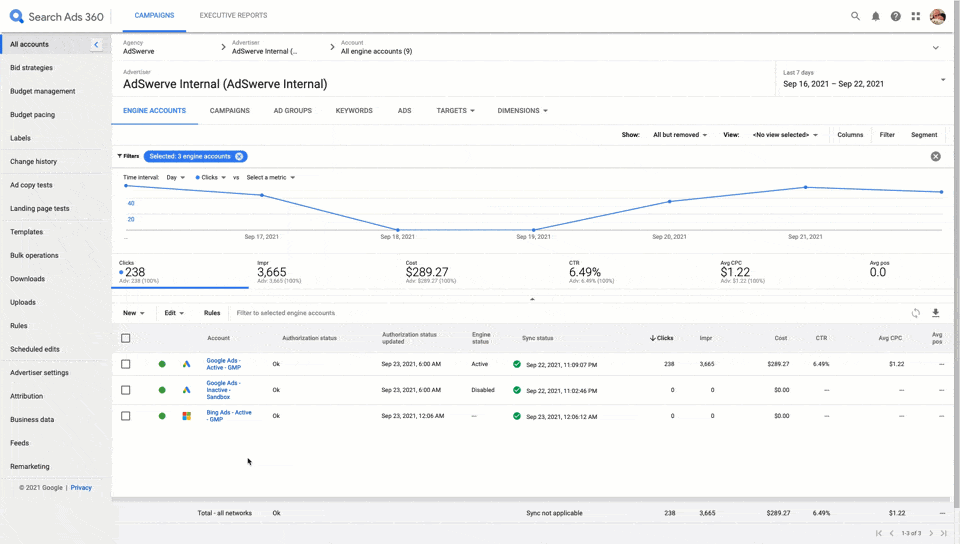
Task: Change the Time interval Day dropdown
Action: (176, 177)
